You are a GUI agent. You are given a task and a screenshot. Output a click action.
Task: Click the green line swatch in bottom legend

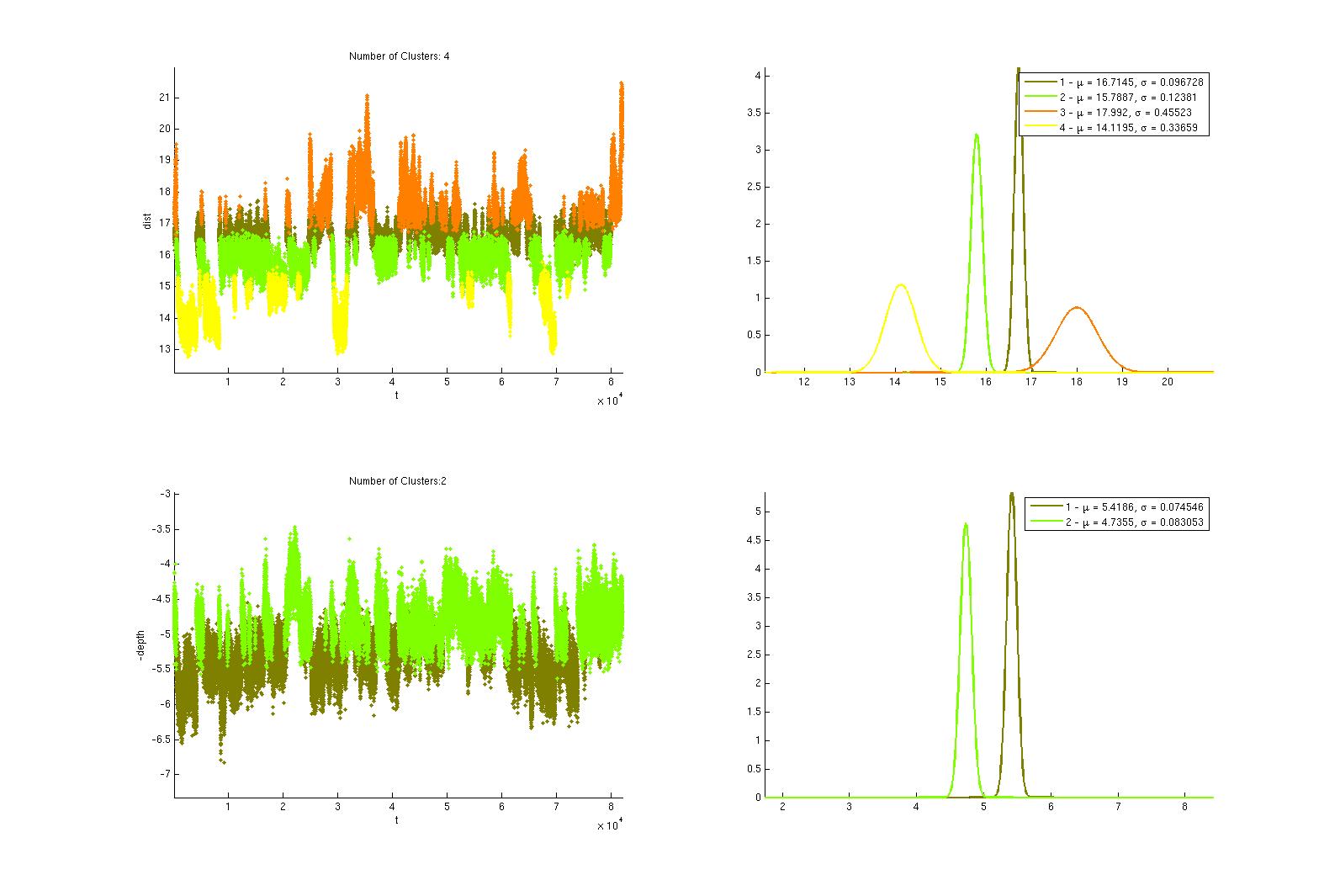(x=1044, y=522)
